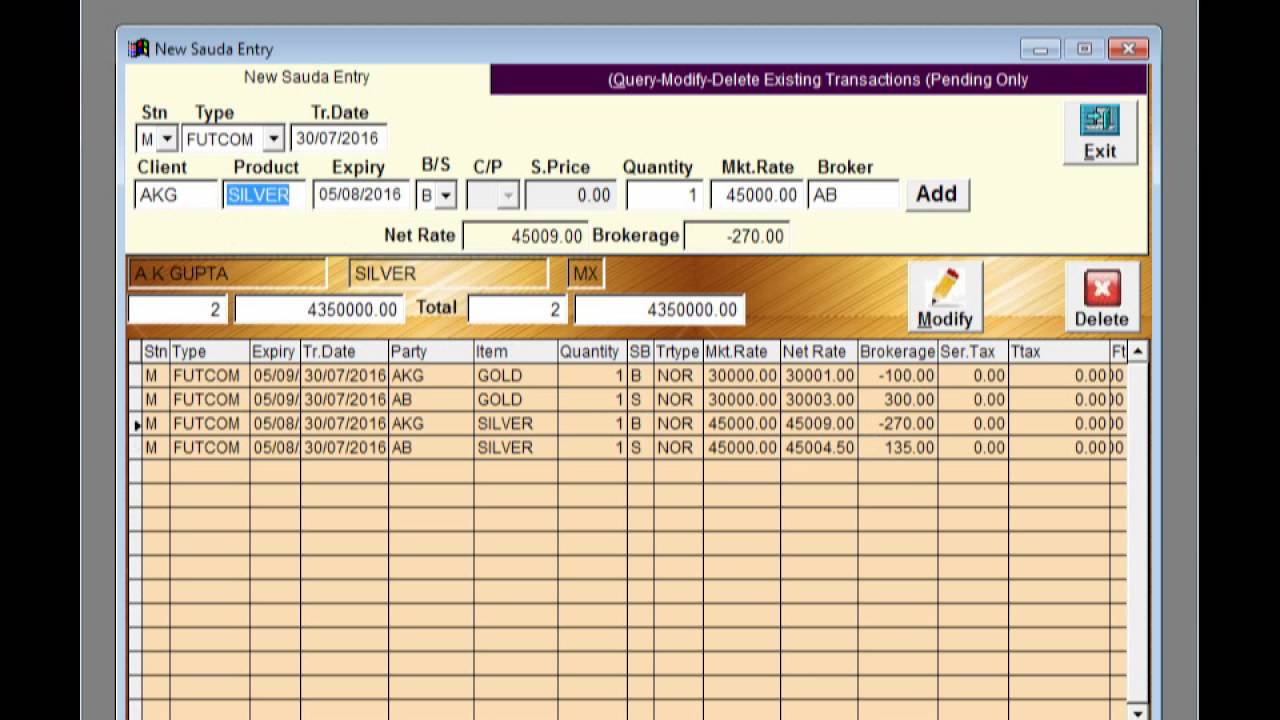Click the Add button

[x=937, y=194]
